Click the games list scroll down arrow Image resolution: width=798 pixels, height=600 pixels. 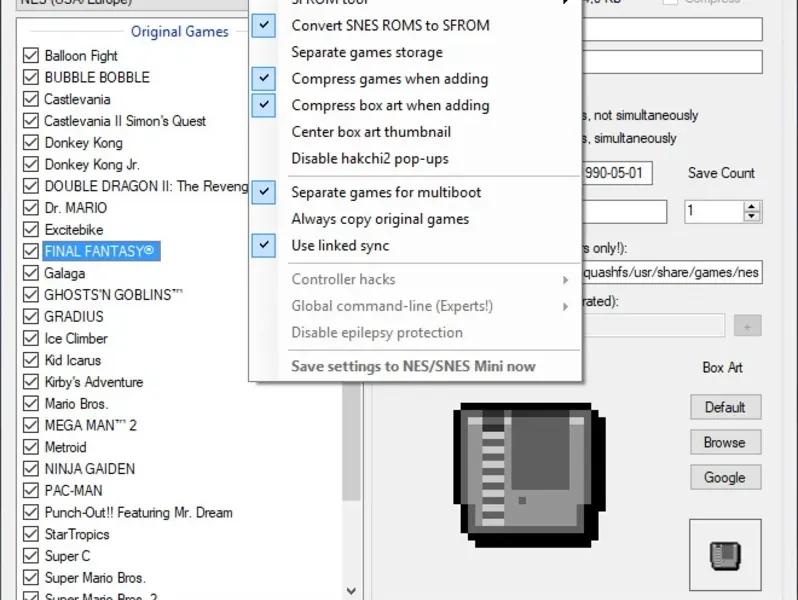(351, 591)
